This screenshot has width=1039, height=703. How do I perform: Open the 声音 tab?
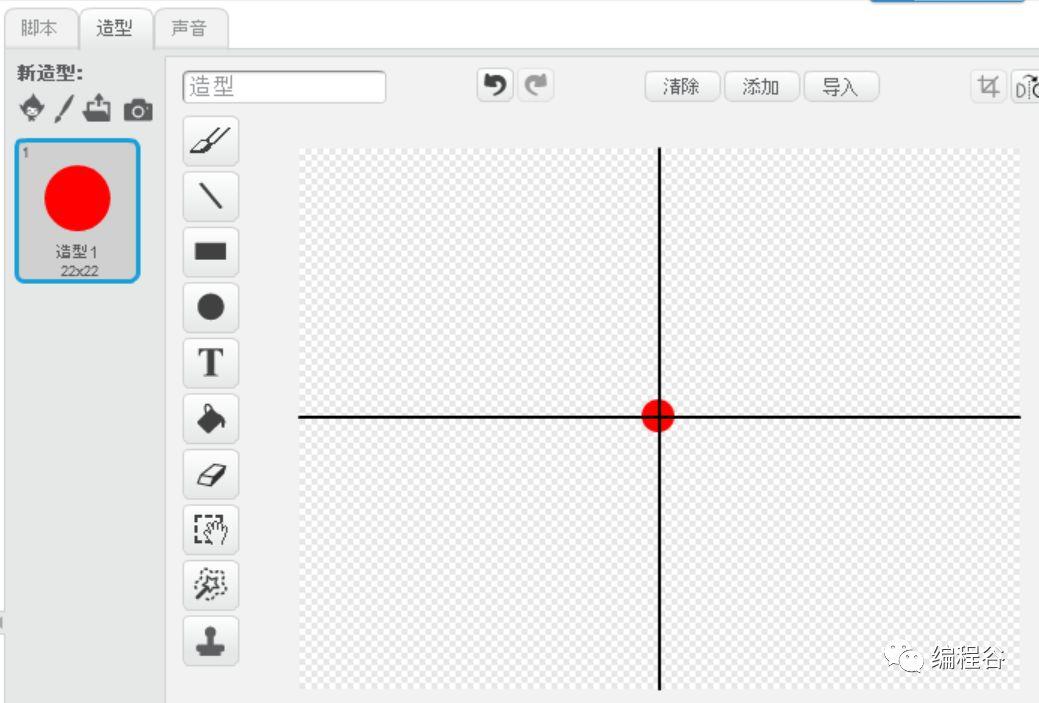coord(189,28)
